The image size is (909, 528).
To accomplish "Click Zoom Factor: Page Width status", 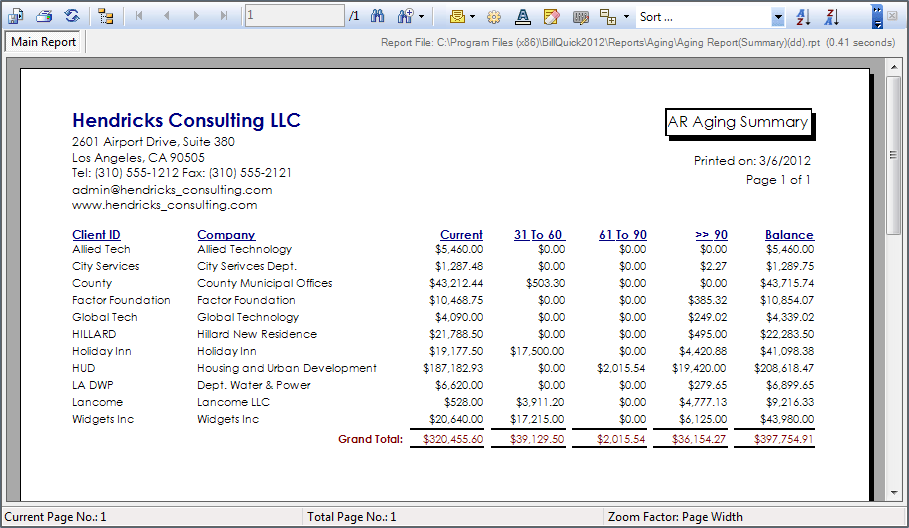I will pos(675,517).
